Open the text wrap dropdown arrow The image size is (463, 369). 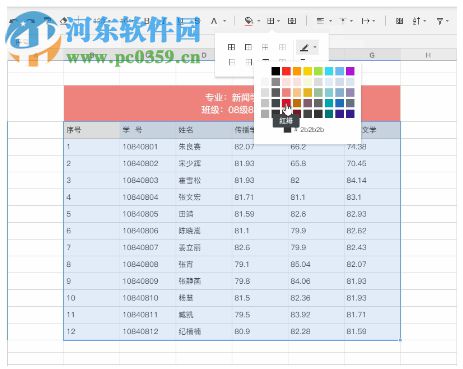tap(374, 21)
